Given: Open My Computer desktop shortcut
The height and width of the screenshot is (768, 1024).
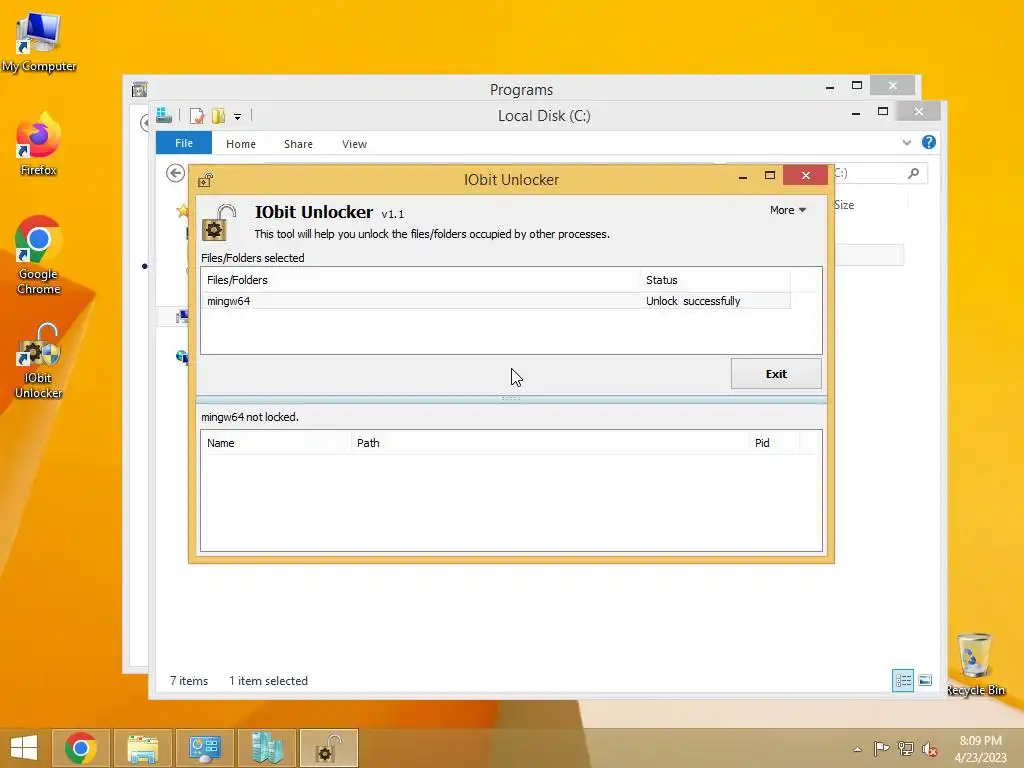Looking at the screenshot, I should 39,43.
